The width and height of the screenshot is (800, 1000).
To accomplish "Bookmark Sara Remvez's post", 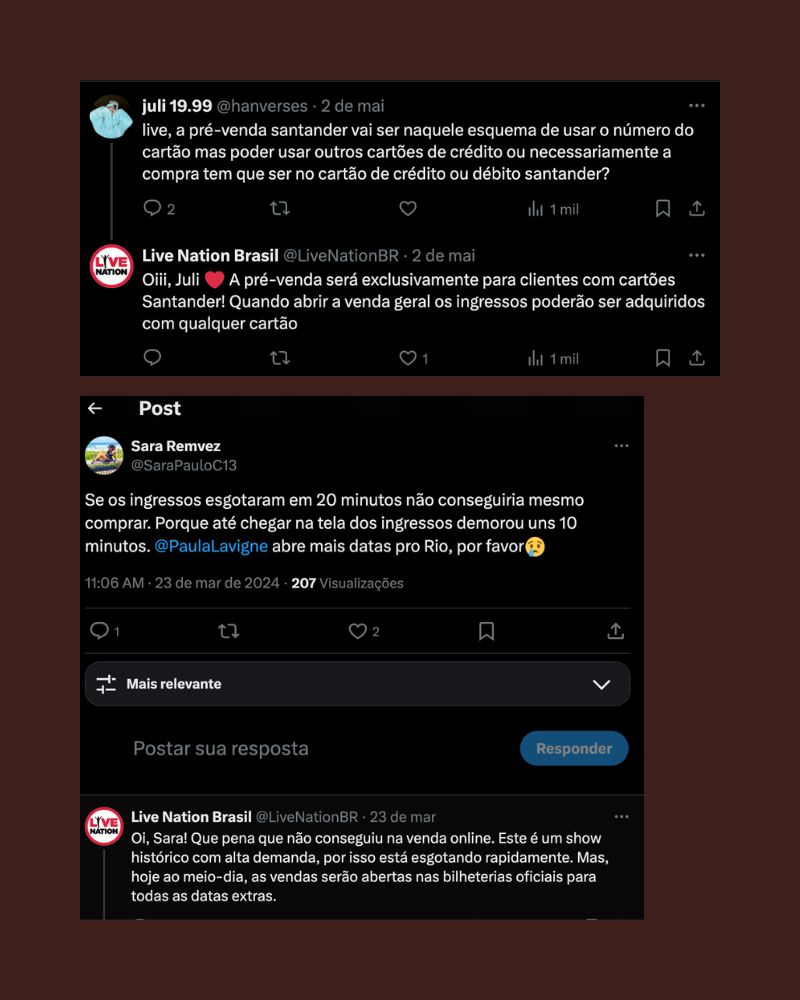I will pos(486,631).
